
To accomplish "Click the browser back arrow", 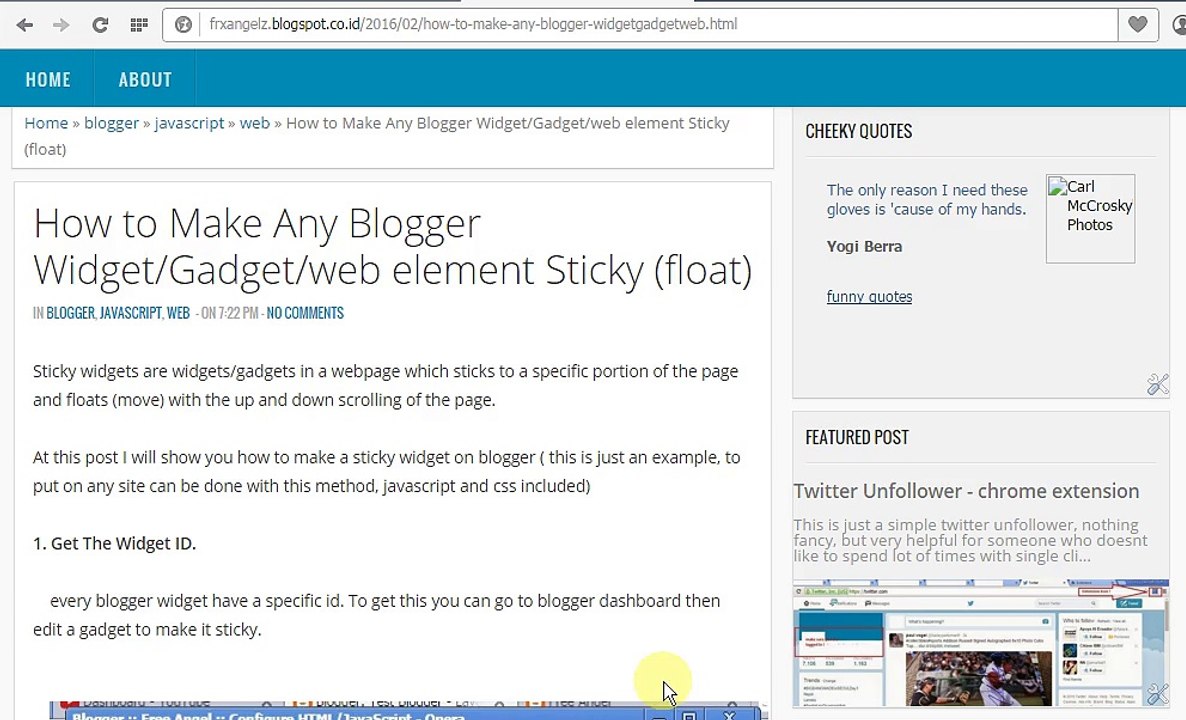I will click(x=24, y=25).
